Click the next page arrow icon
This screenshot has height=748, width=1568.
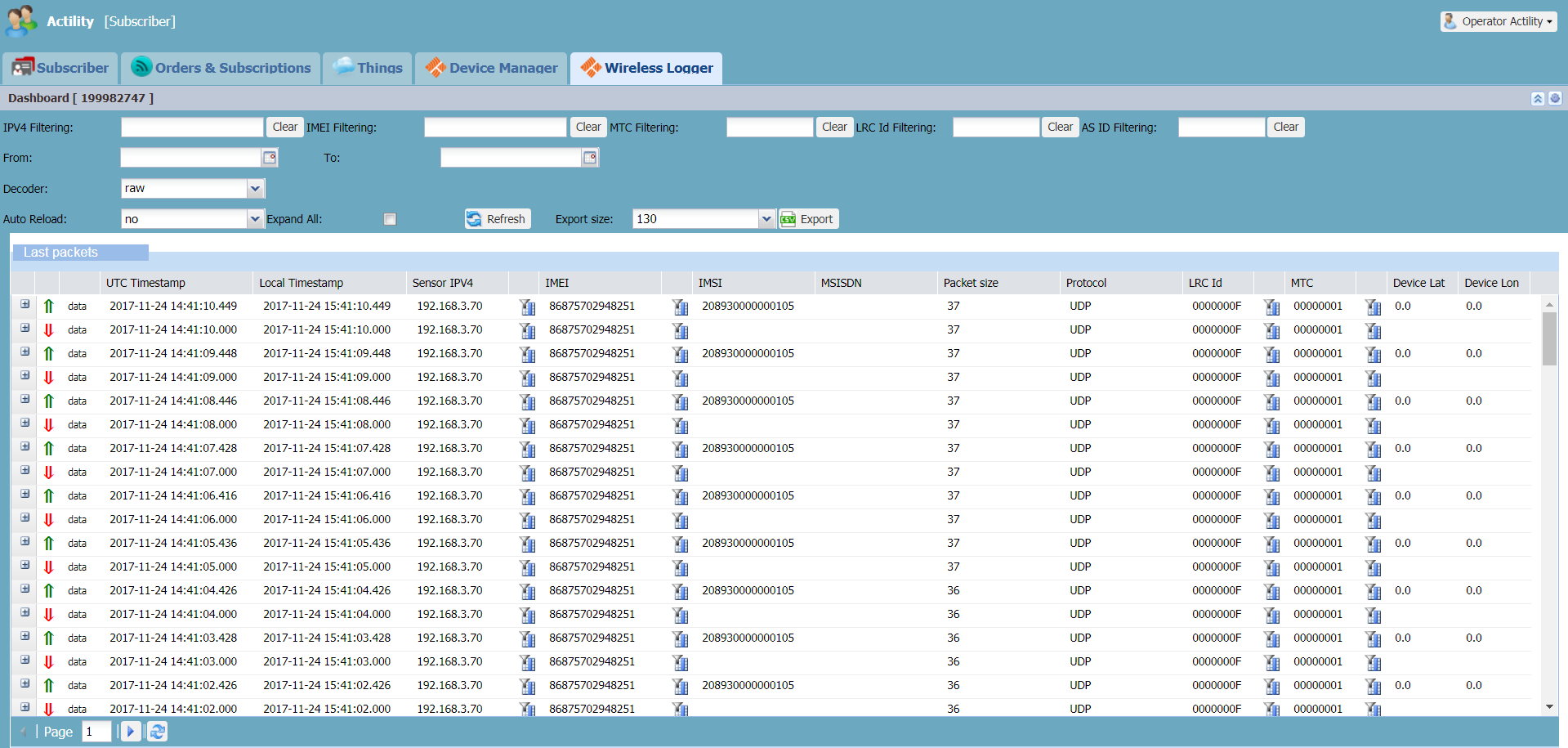pos(131,732)
